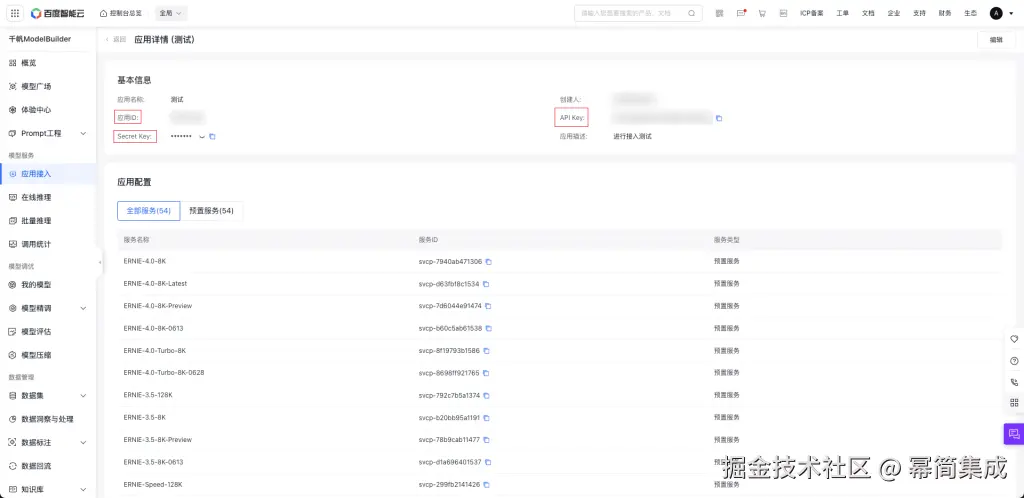Open 概览 in the sidebar
This screenshot has width=1024, height=498.
click(29, 63)
